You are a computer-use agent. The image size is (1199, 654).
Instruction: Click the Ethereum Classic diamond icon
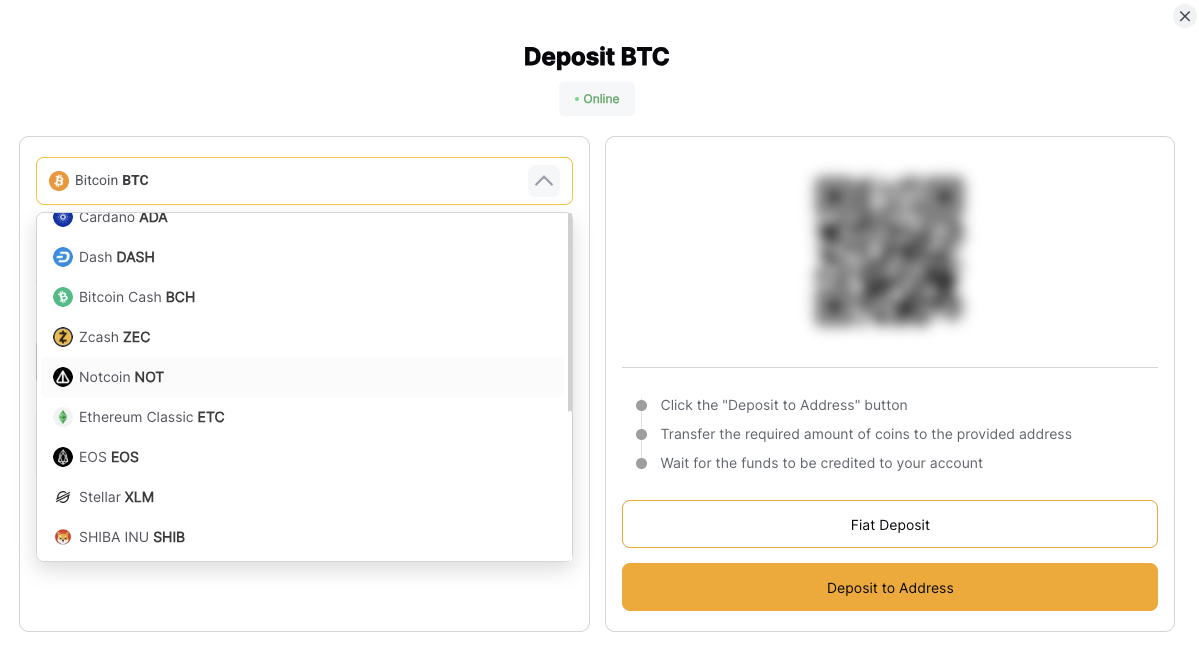coord(63,417)
